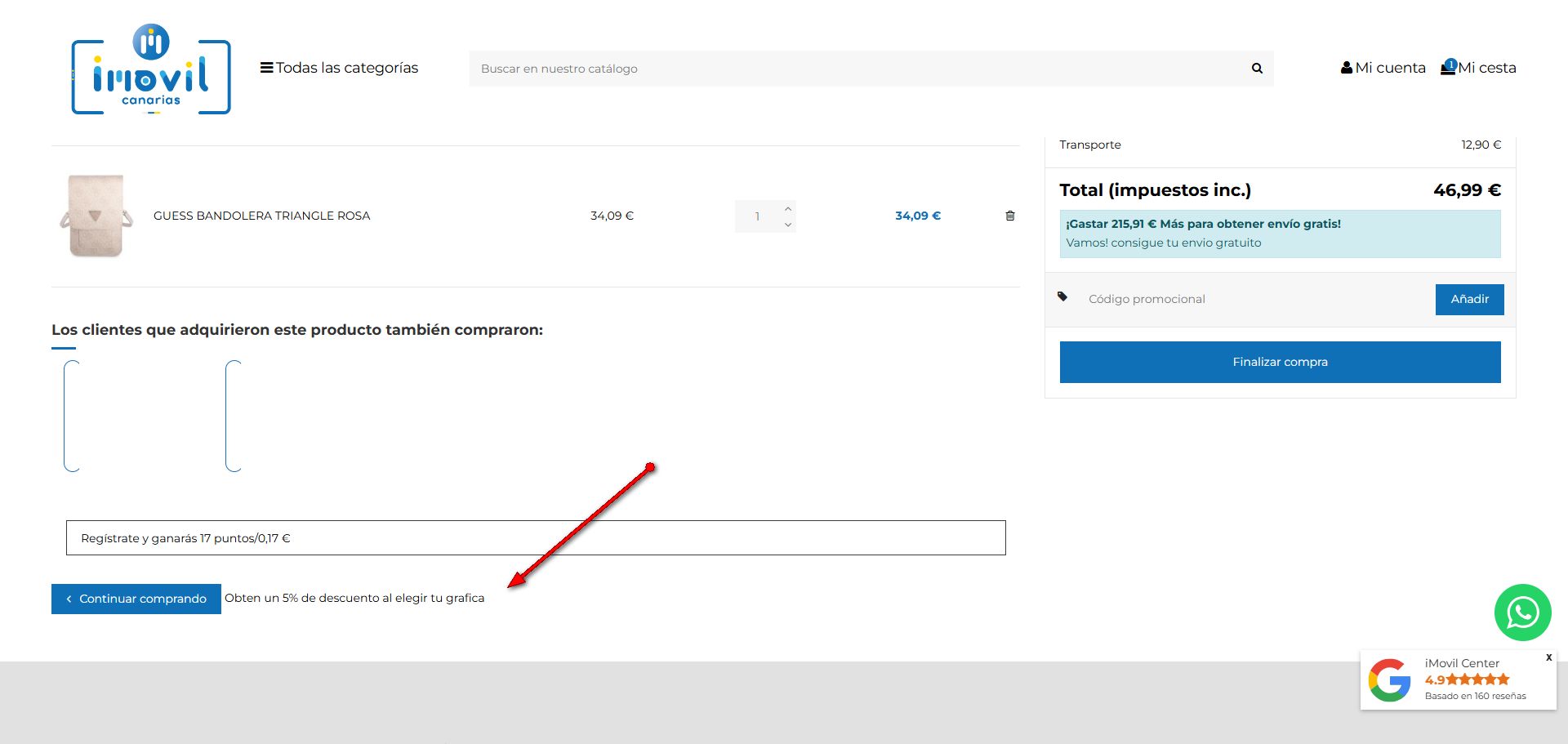
Task: Click the product quantity input box
Action: (x=758, y=216)
